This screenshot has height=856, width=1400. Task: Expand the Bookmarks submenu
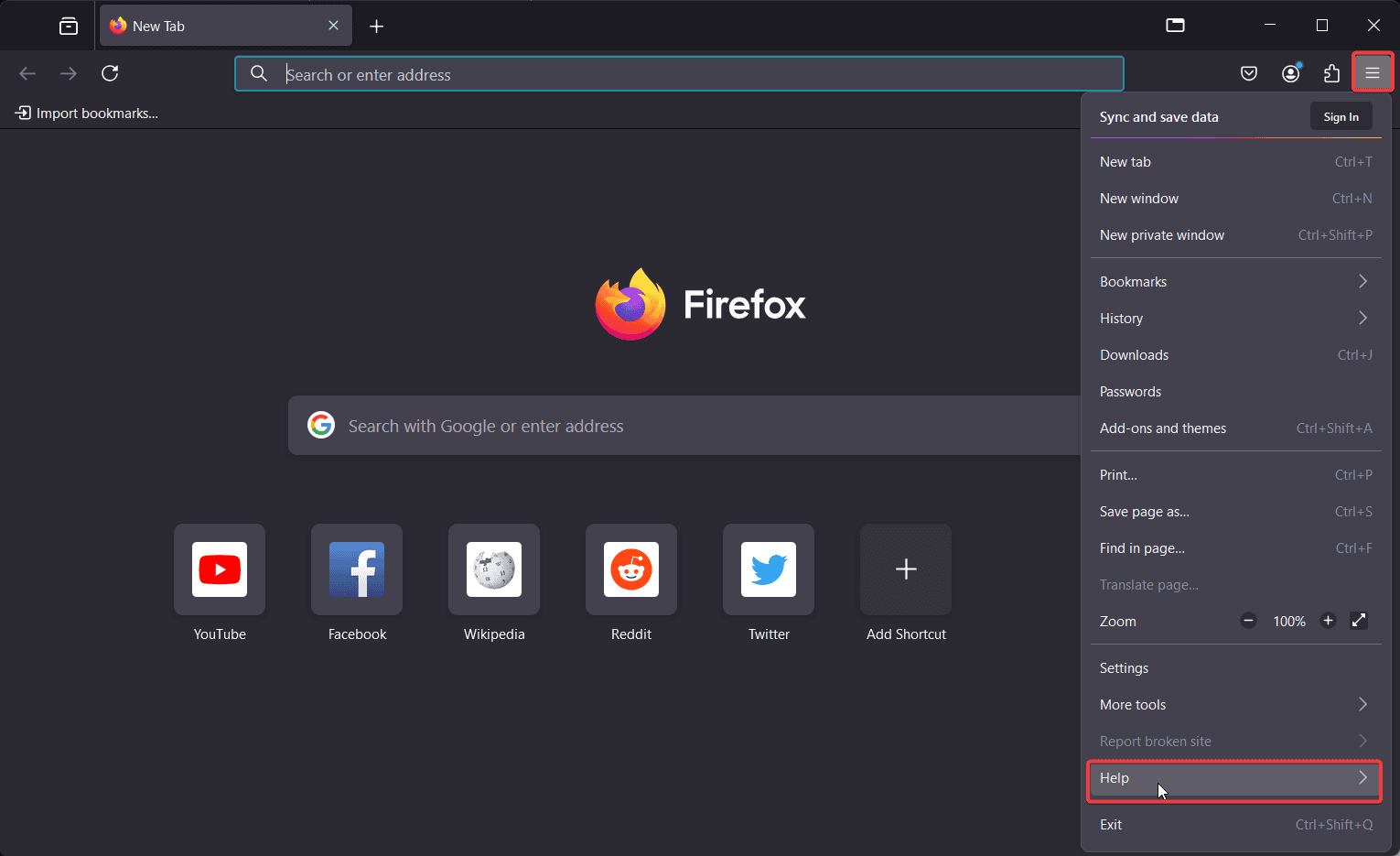pos(1235,282)
